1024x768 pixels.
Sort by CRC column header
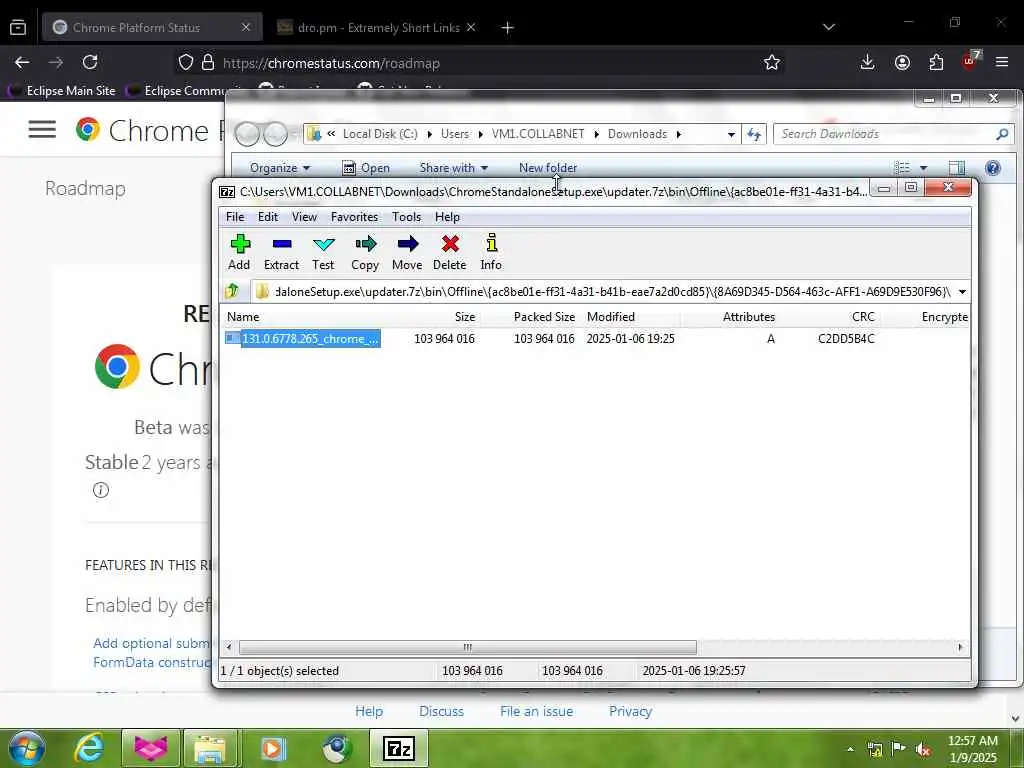pos(863,317)
